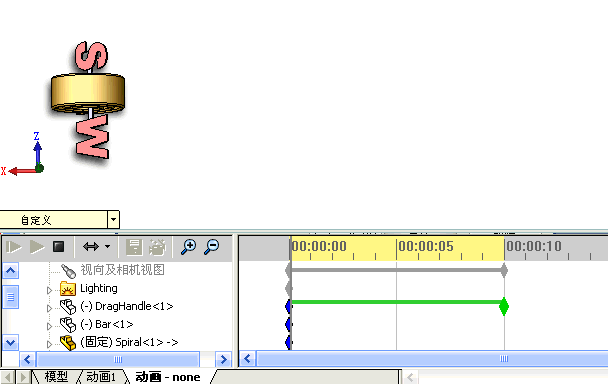
Task: Click the timeline horizontal scrollbar thumb
Action: (x=432, y=359)
